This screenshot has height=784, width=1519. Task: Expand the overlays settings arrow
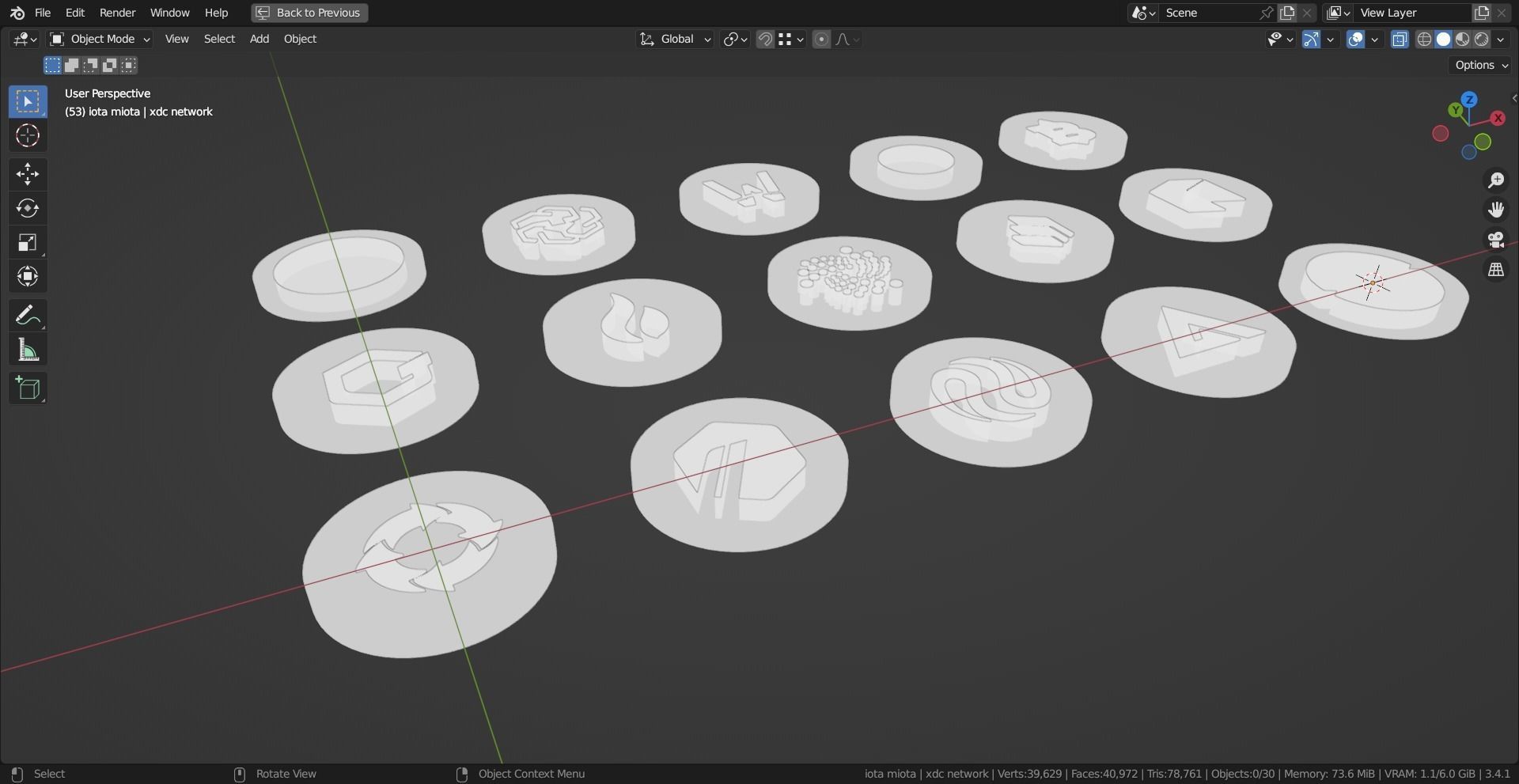pos(1375,39)
